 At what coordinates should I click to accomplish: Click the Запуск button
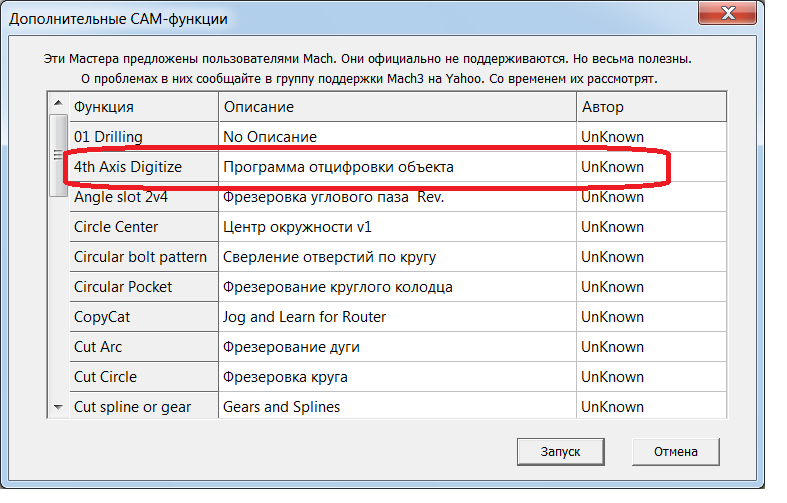click(560, 451)
